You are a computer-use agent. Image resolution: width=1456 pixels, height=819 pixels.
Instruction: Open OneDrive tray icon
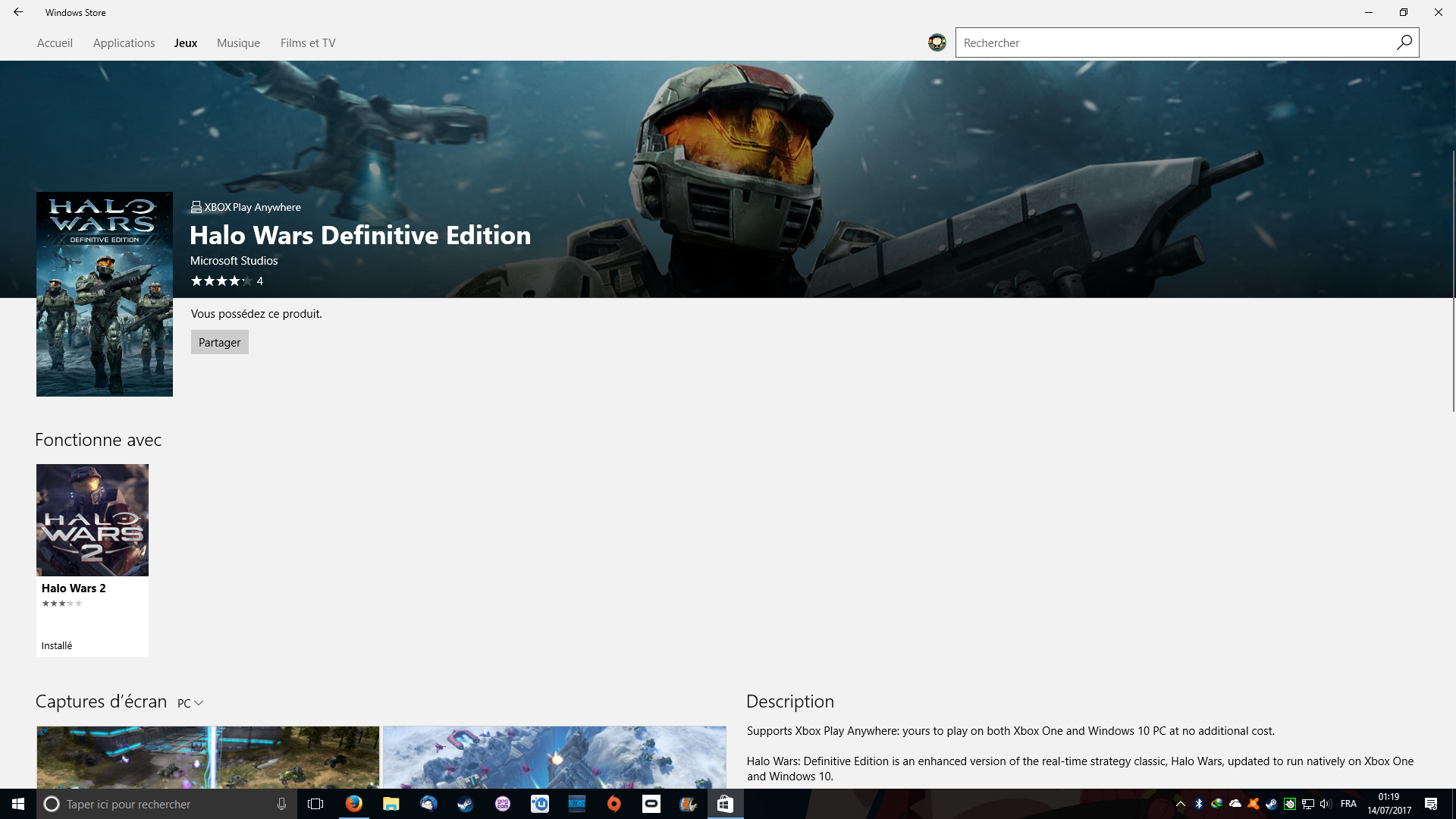(1235, 804)
